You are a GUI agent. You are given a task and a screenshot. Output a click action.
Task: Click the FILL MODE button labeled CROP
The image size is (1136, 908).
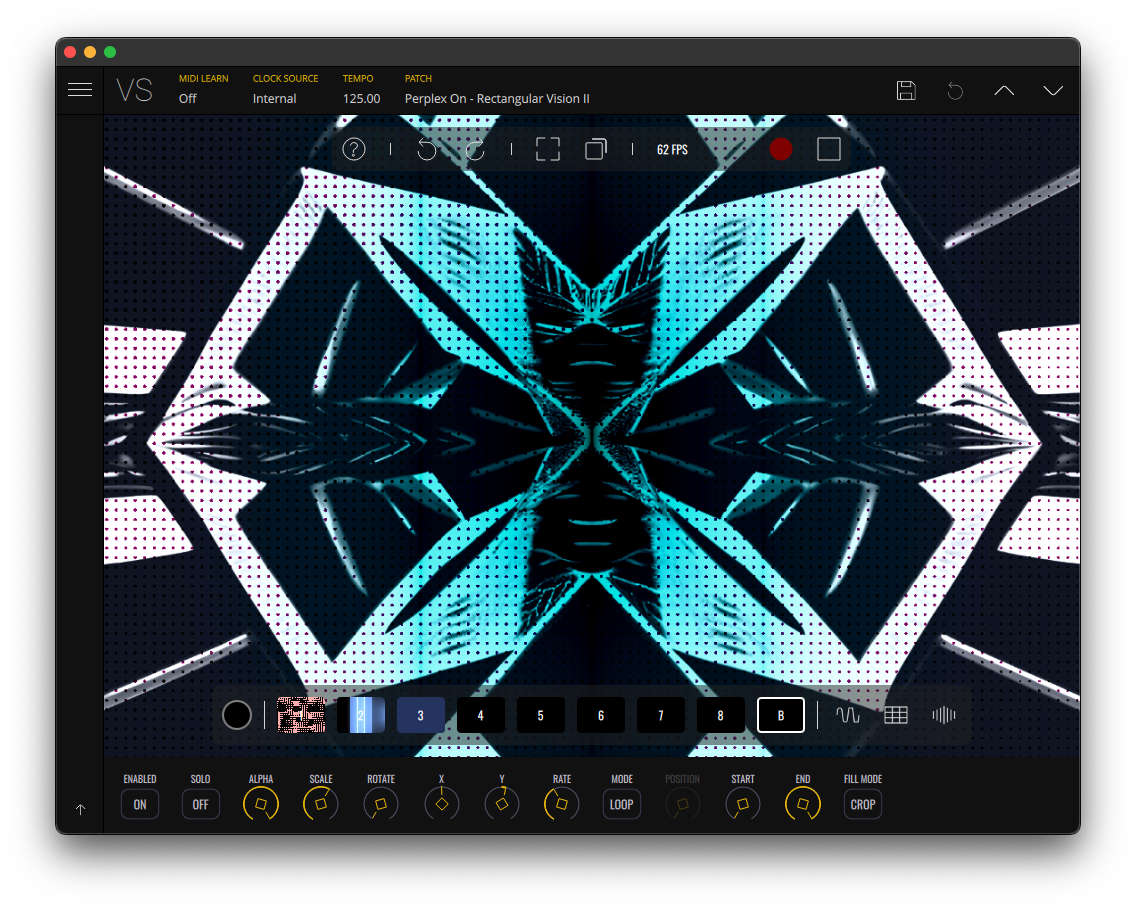click(863, 804)
